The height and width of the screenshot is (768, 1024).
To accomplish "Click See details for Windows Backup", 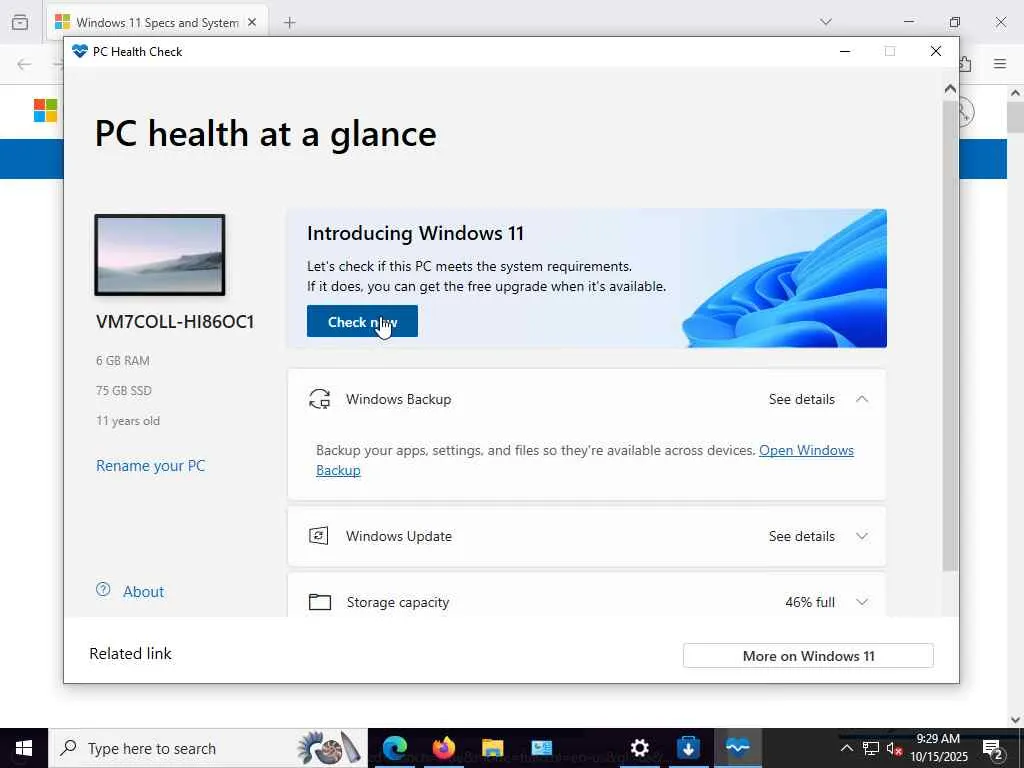I will click(x=801, y=399).
